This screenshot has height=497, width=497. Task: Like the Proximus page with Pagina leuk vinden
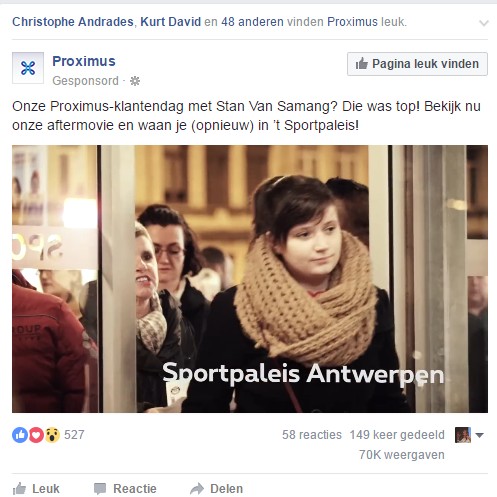tap(417, 64)
